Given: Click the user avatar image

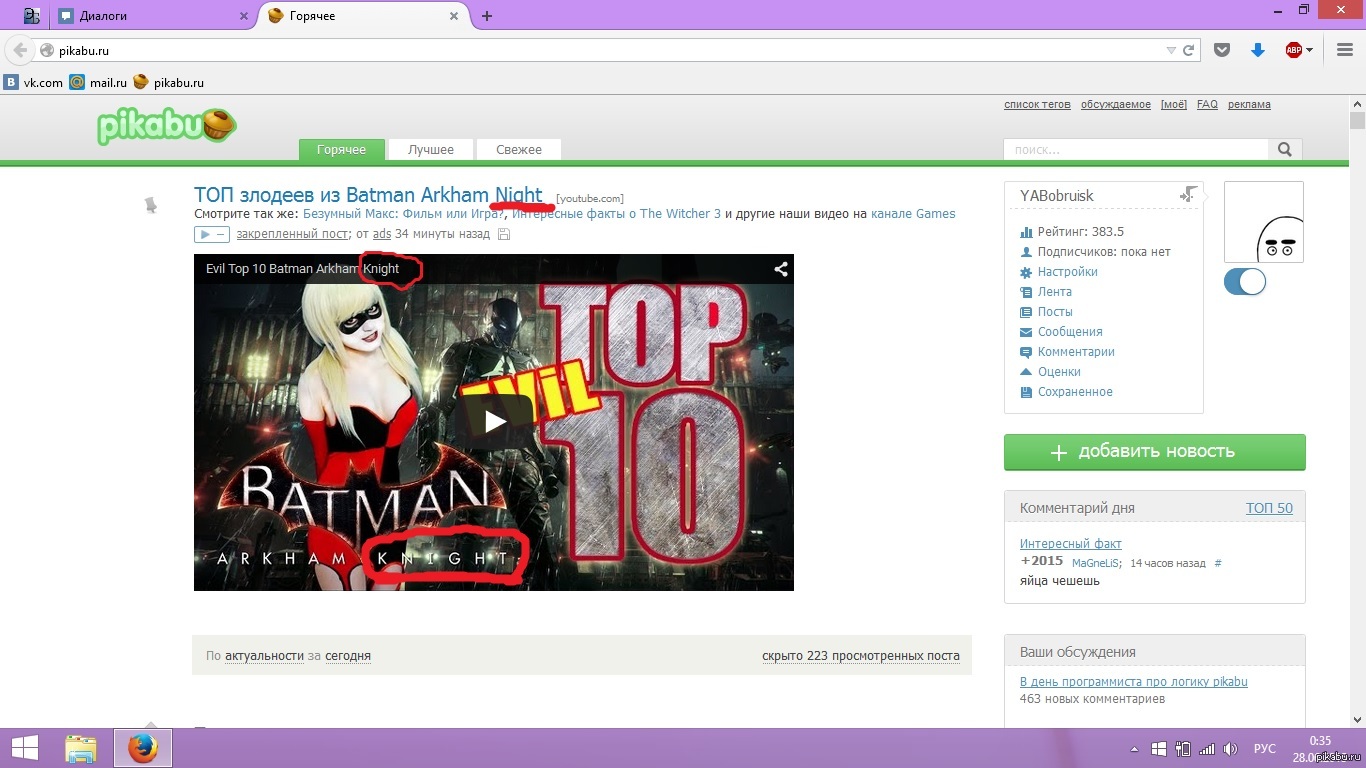Looking at the screenshot, I should [1264, 222].
